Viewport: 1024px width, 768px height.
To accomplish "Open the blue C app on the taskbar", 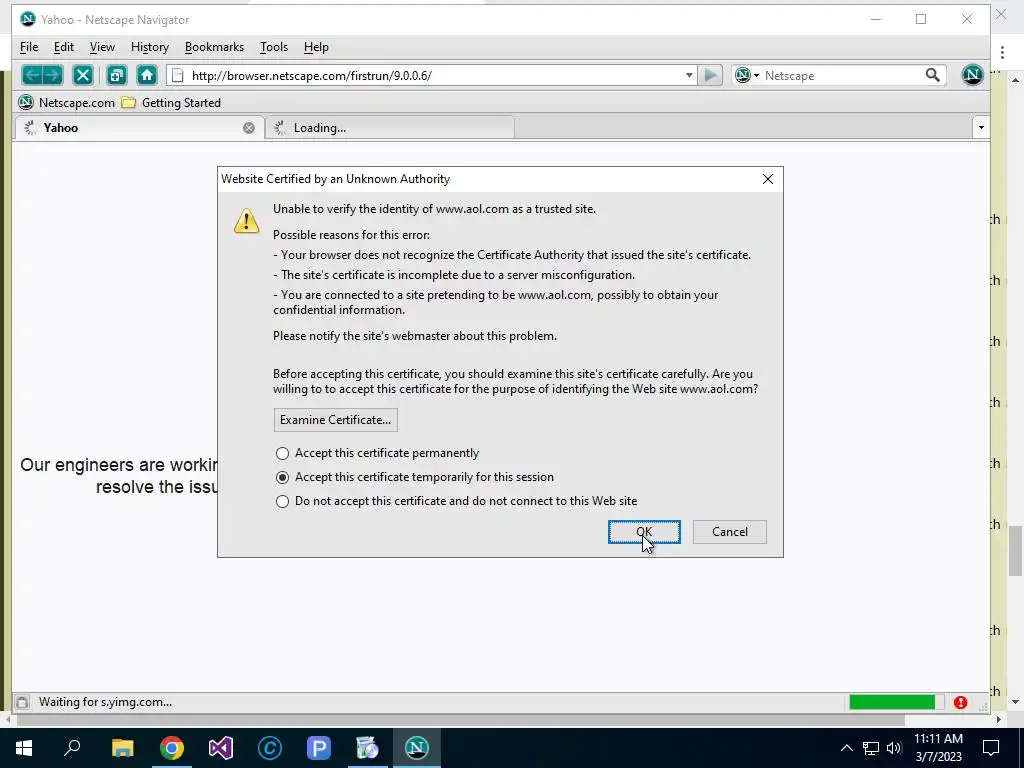I will [x=270, y=748].
